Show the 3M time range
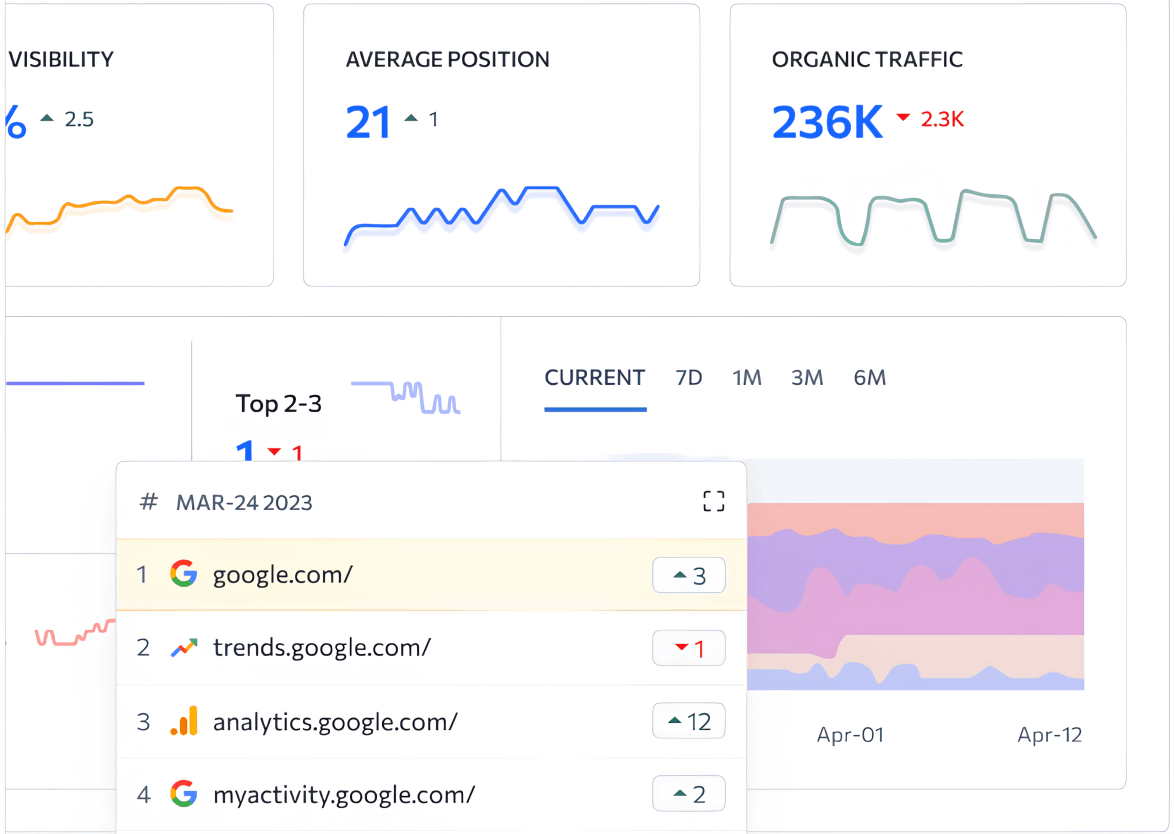The height and width of the screenshot is (834, 1174). pyautogui.click(x=807, y=378)
